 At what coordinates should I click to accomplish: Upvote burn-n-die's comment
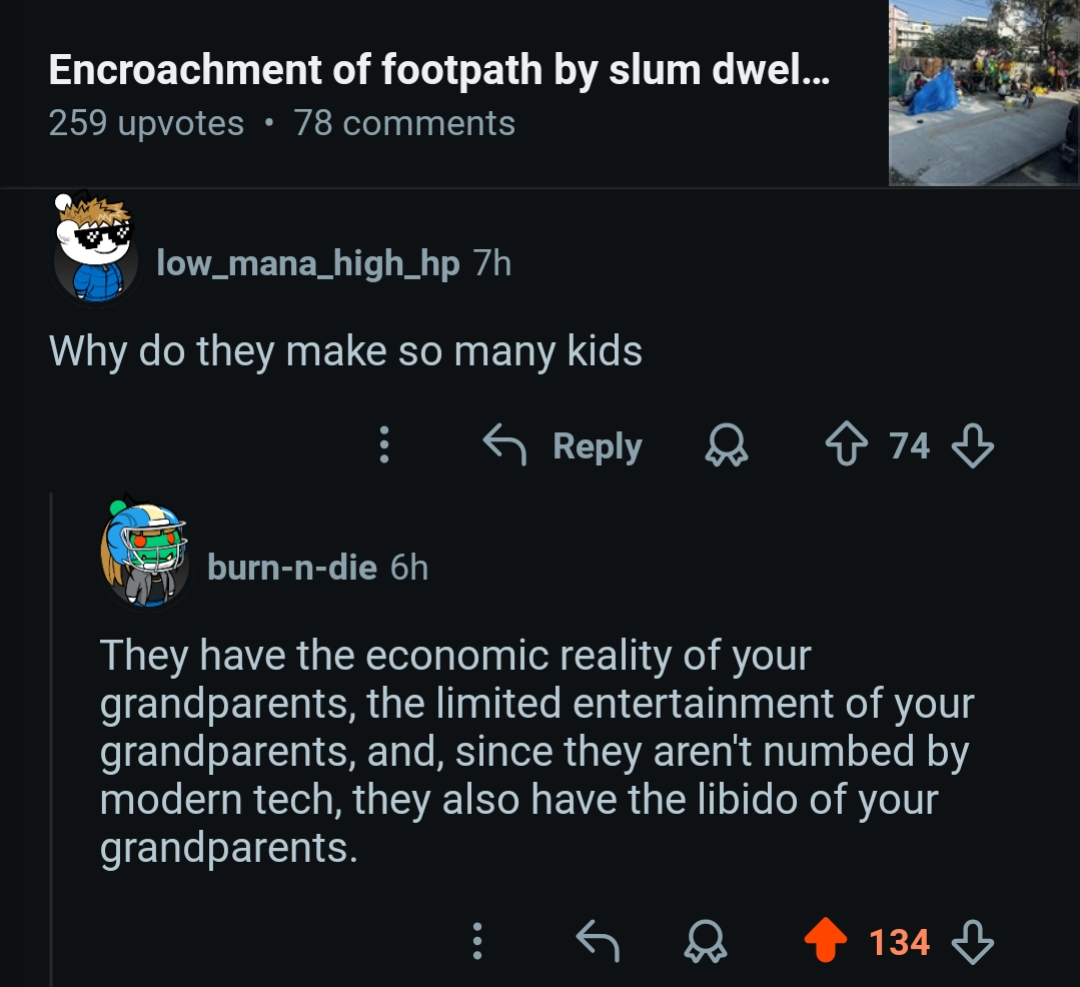pyautogui.click(x=824, y=941)
